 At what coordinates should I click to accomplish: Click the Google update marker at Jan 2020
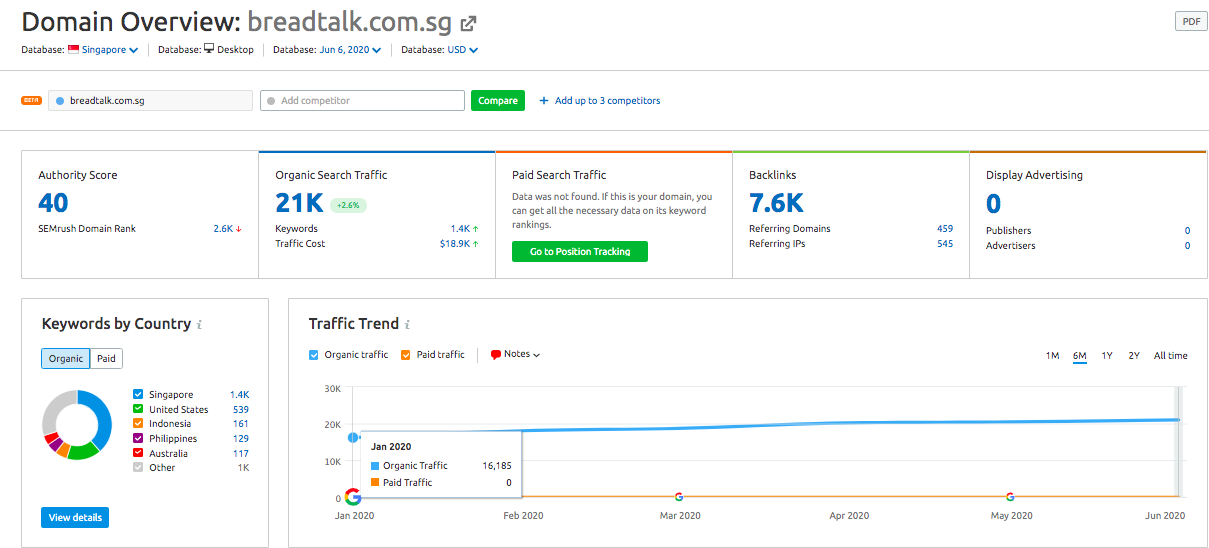pos(352,496)
